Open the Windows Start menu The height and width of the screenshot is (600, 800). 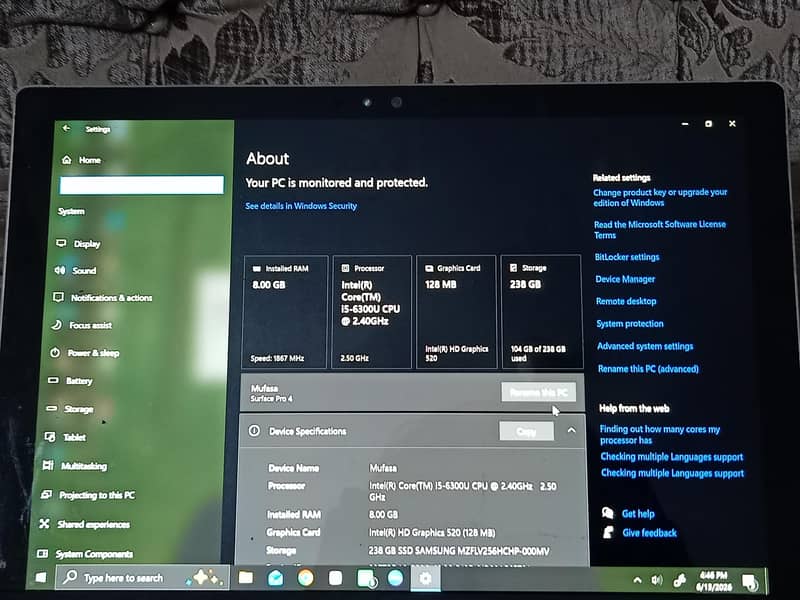point(40,578)
